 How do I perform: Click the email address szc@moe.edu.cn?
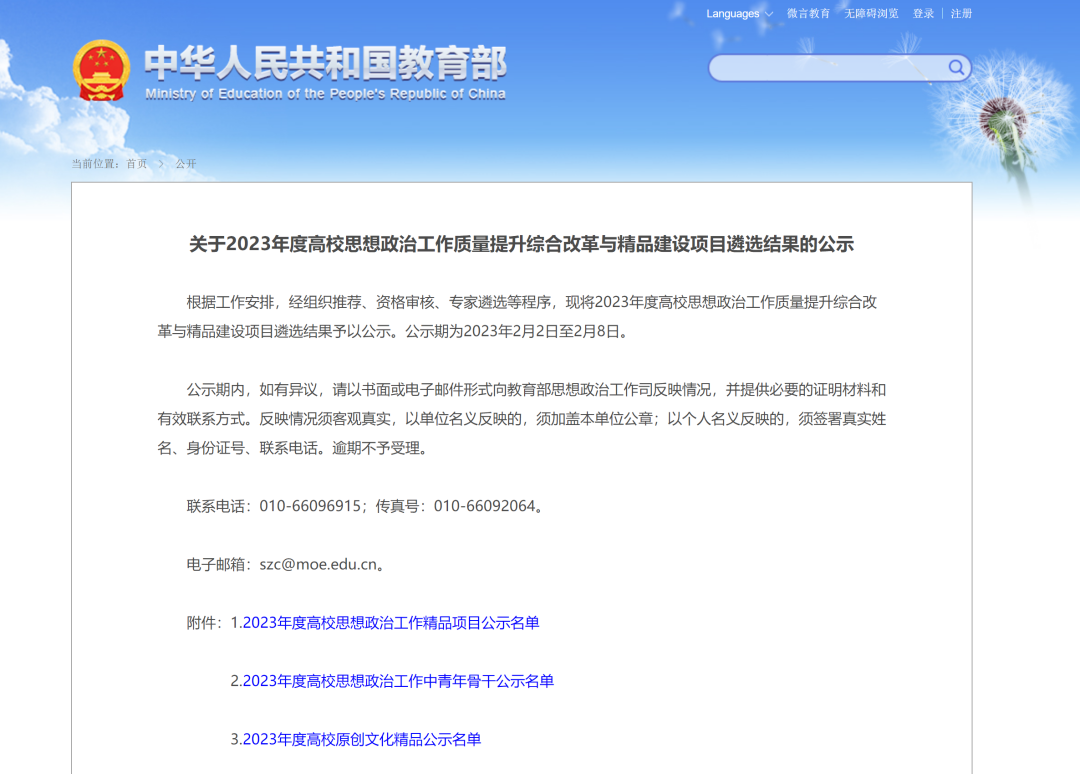318,564
